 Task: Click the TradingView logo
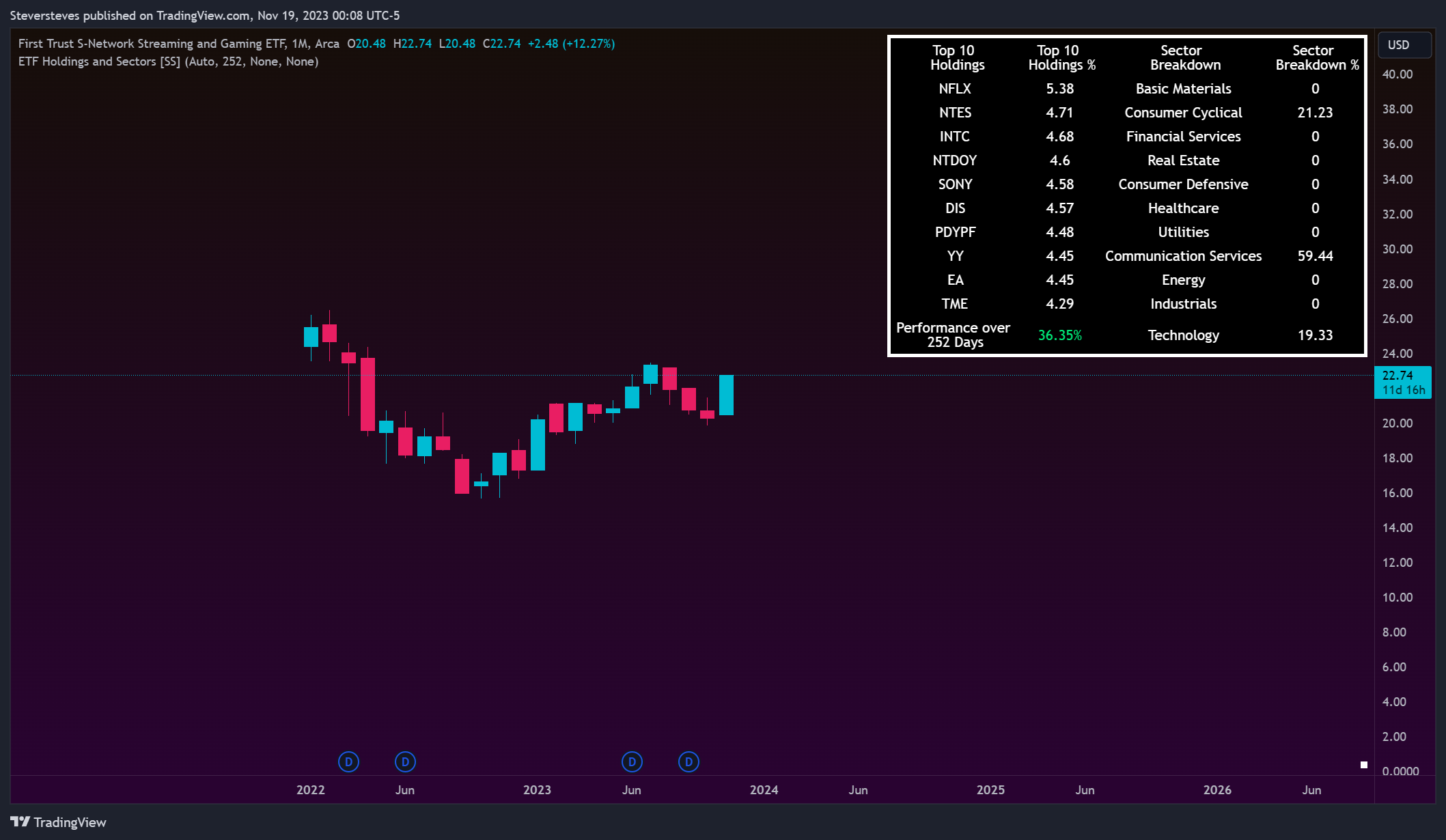(59, 822)
